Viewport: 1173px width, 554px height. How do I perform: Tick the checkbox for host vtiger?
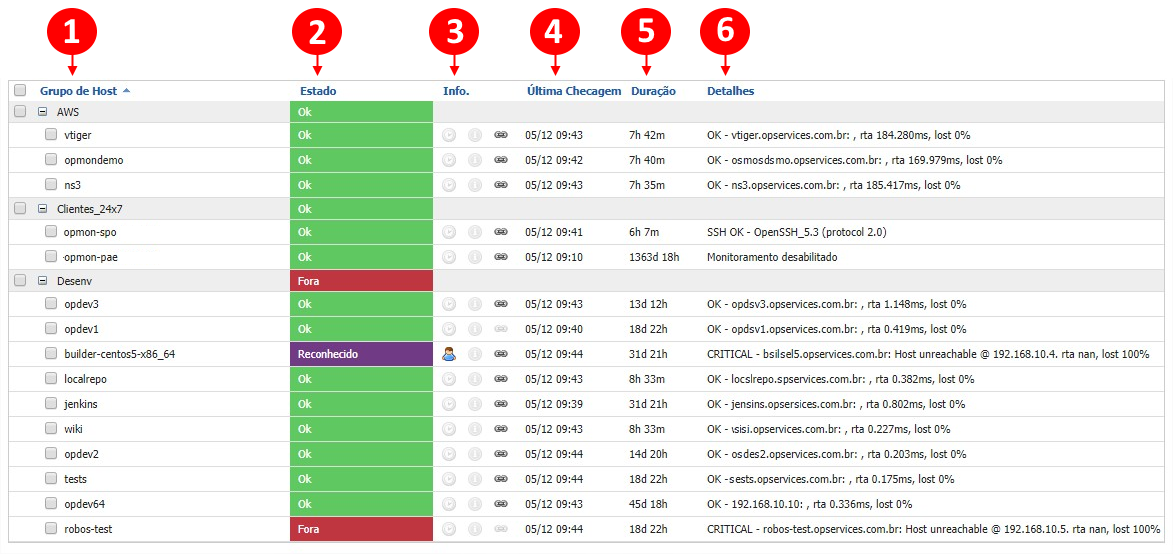click(51, 134)
